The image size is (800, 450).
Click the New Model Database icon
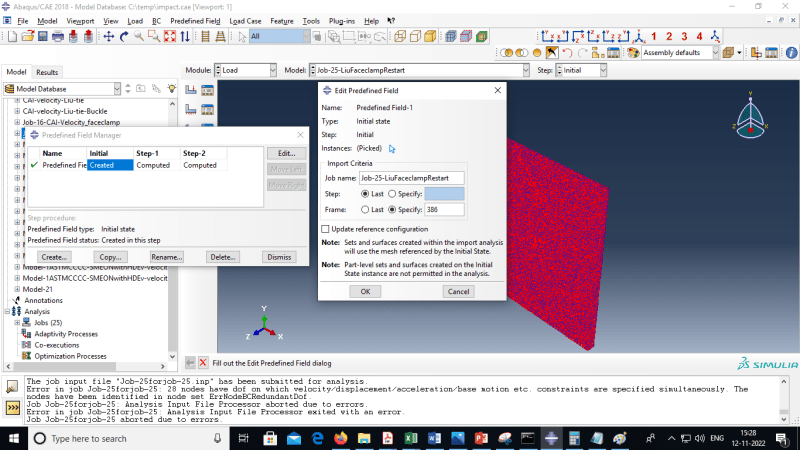[x=12, y=36]
